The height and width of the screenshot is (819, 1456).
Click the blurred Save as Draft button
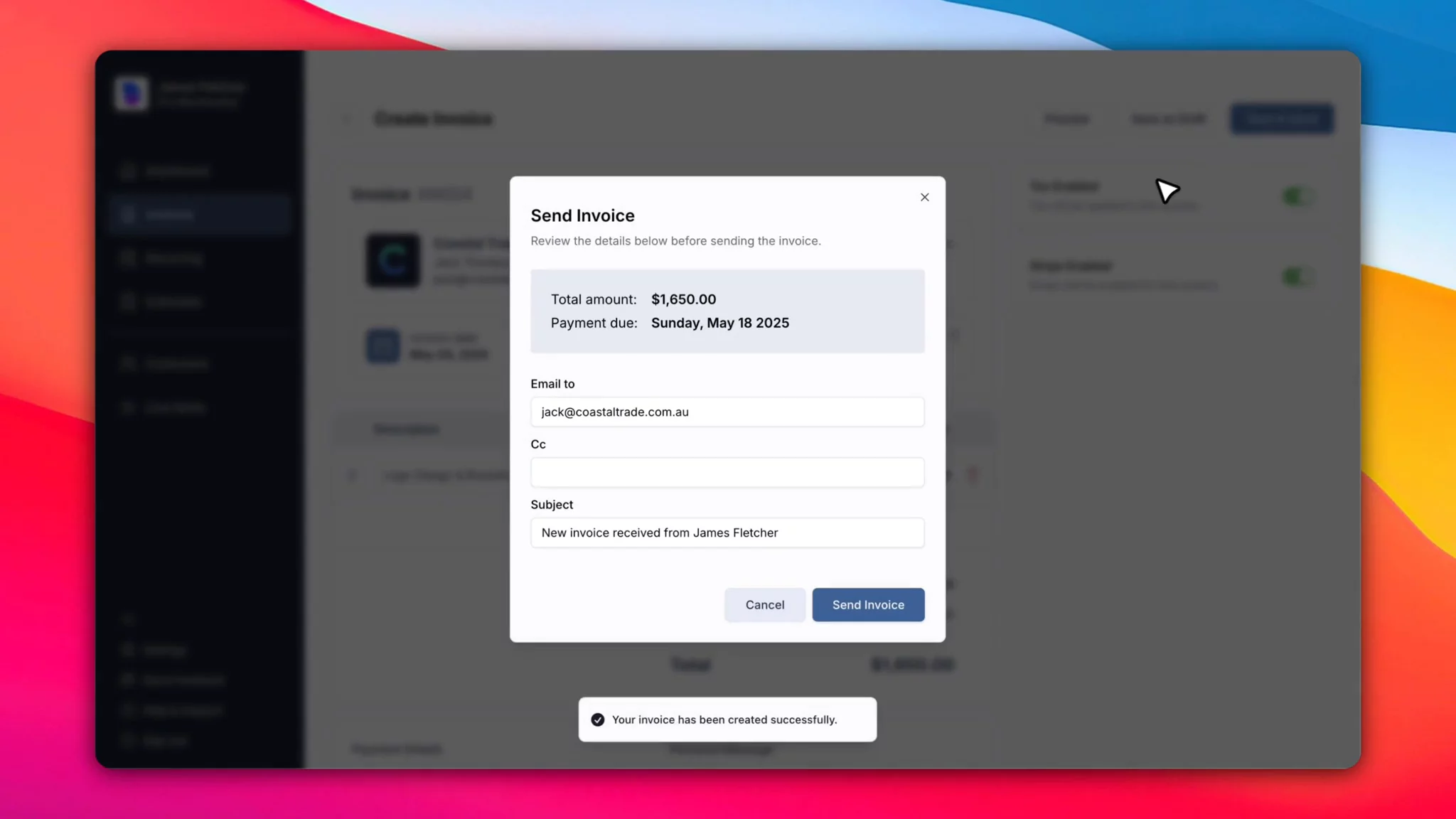[x=1168, y=119]
